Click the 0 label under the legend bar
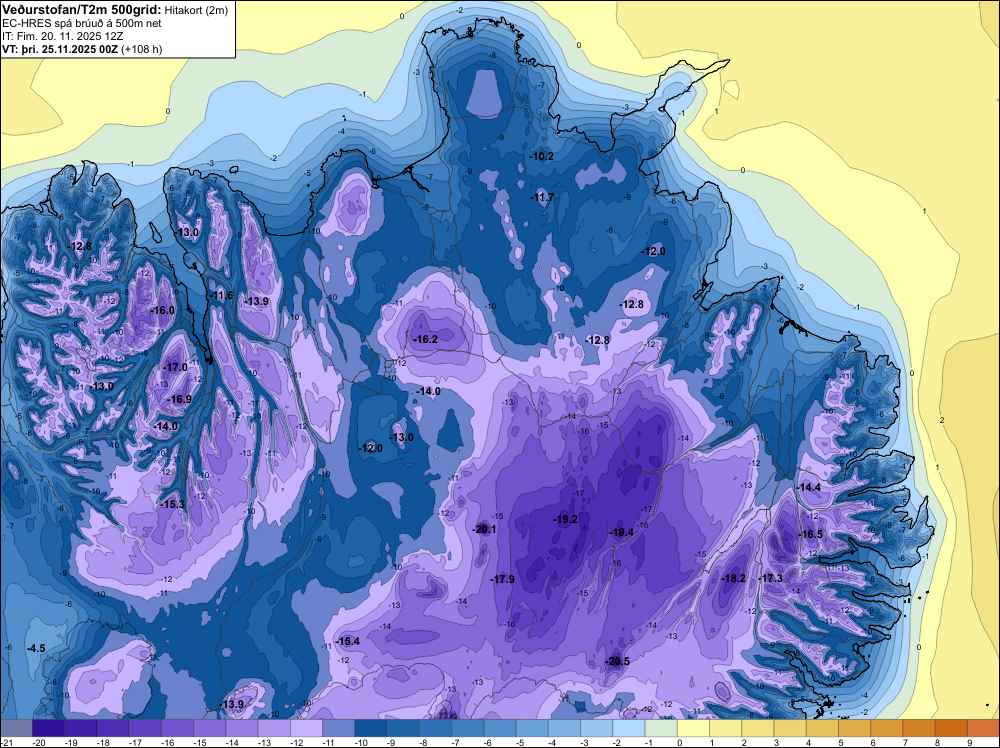 [x=679, y=743]
